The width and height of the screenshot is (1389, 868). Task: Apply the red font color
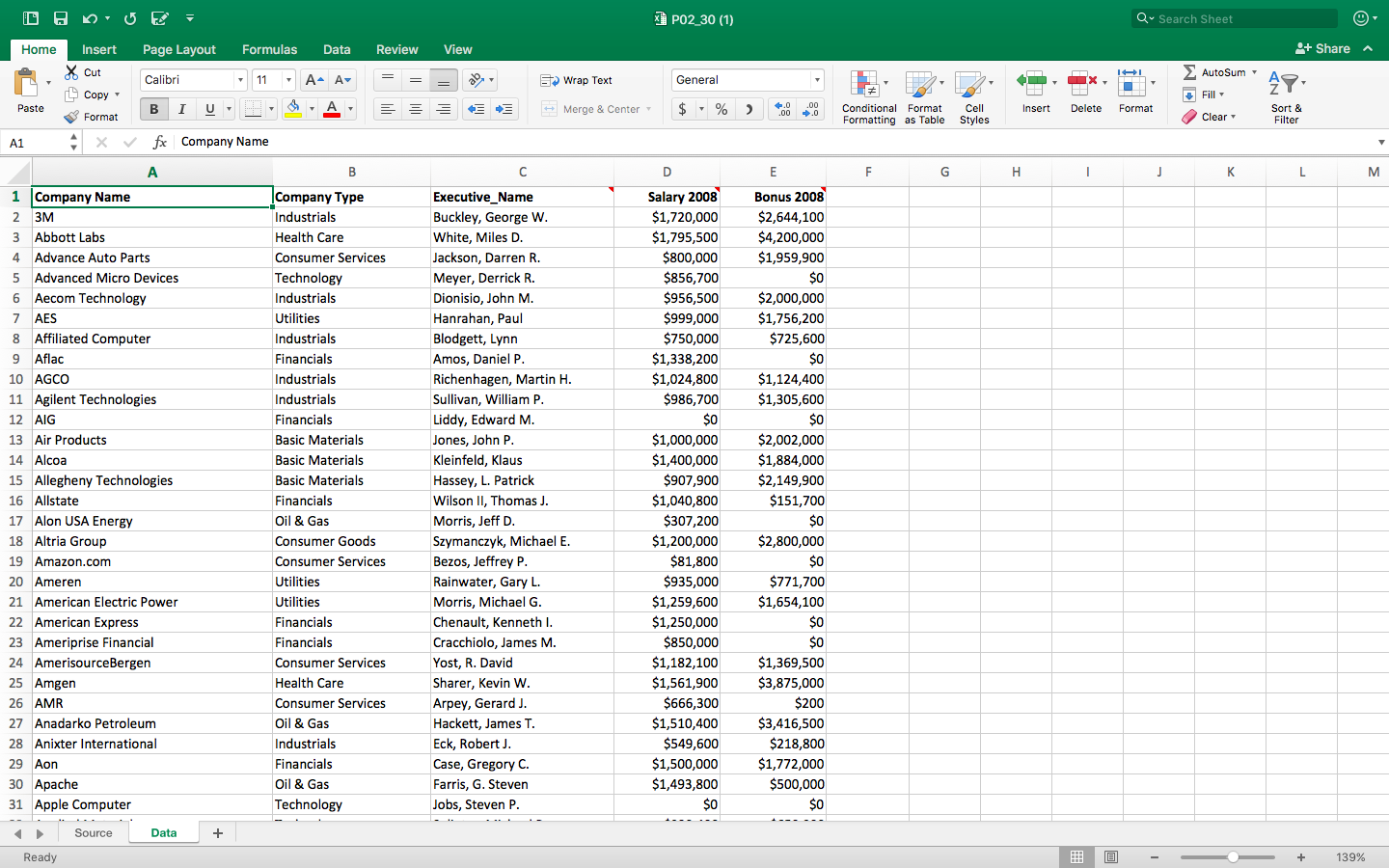pos(332,109)
